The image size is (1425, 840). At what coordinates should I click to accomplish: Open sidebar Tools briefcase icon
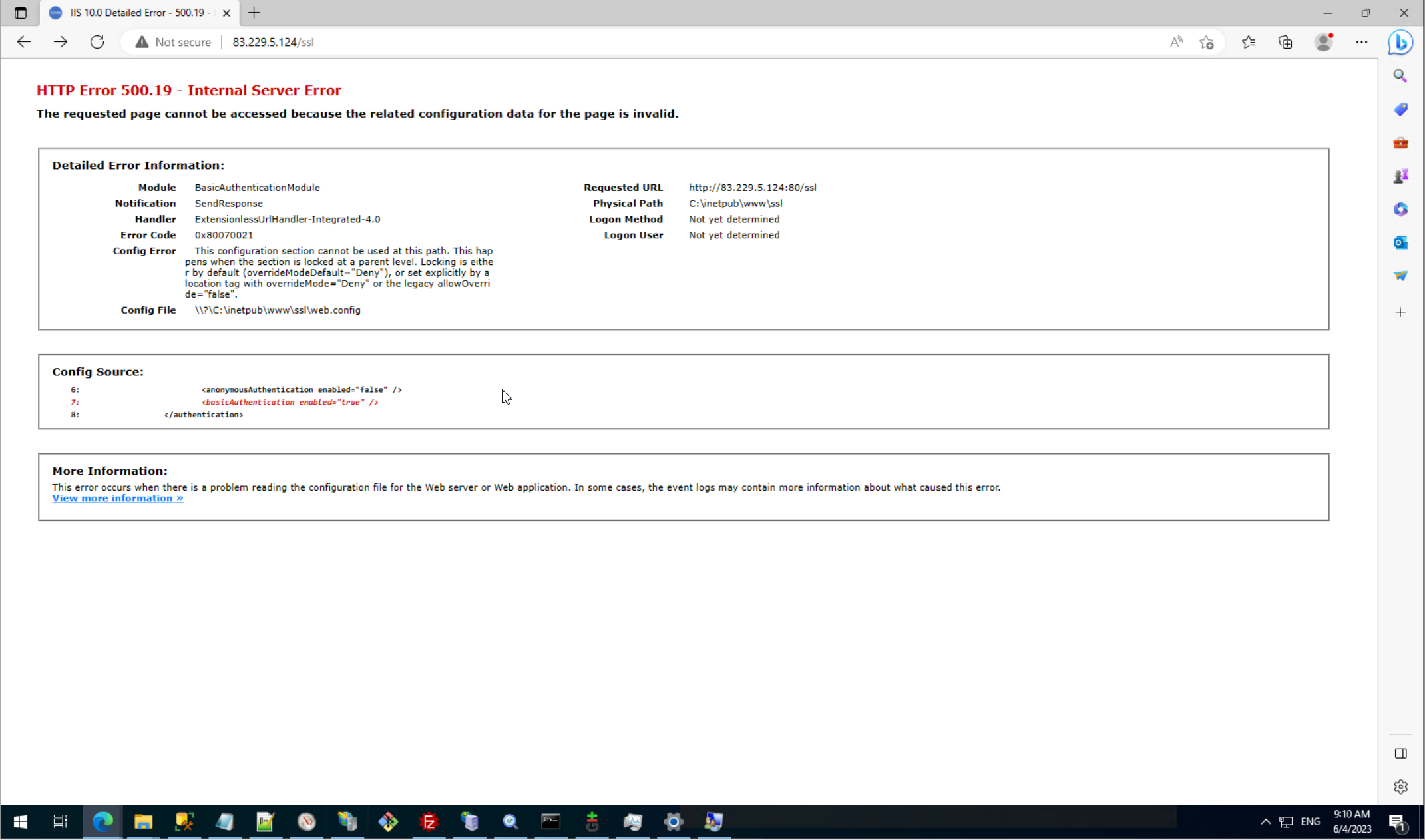[1400, 143]
